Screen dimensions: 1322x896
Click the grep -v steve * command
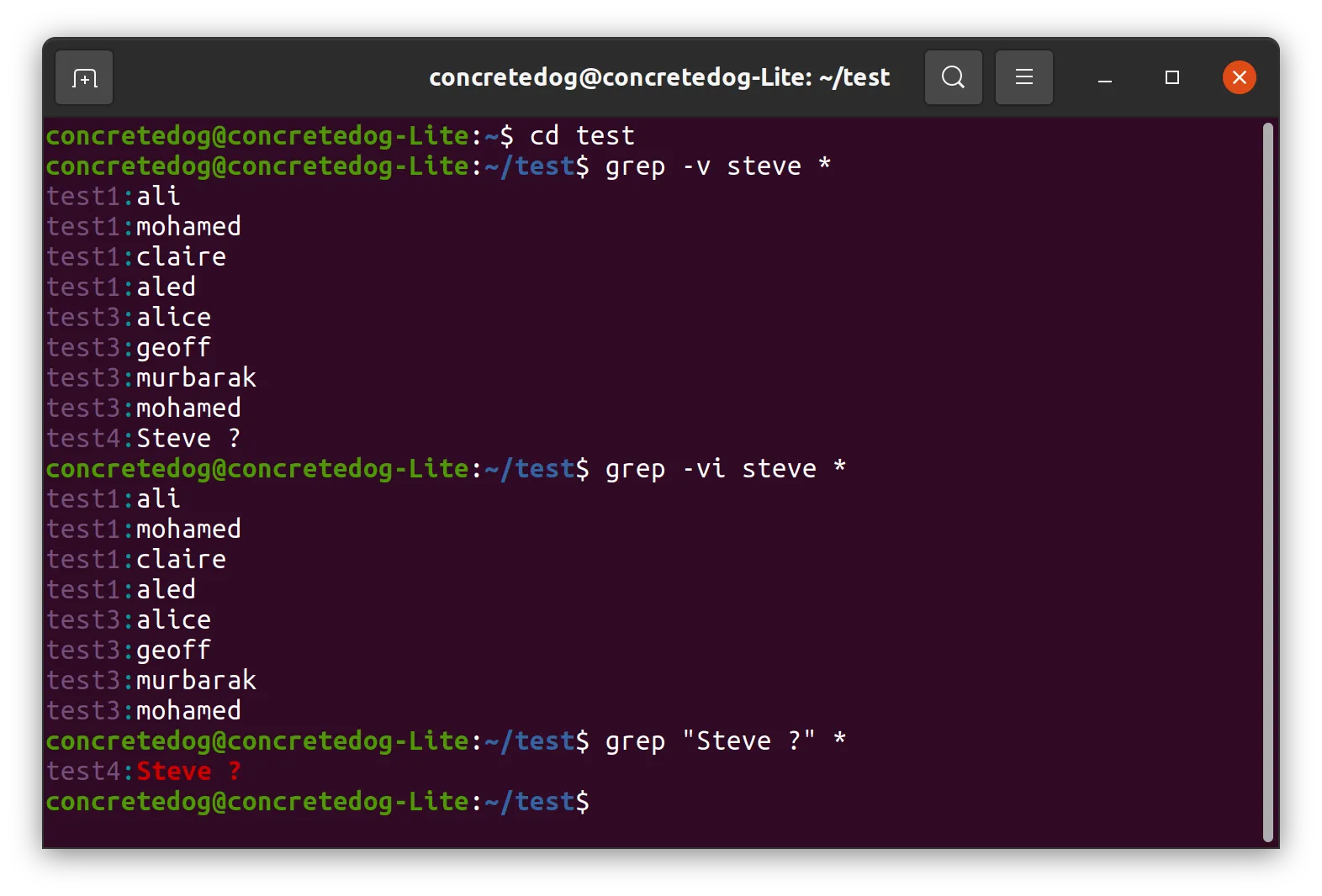(718, 166)
